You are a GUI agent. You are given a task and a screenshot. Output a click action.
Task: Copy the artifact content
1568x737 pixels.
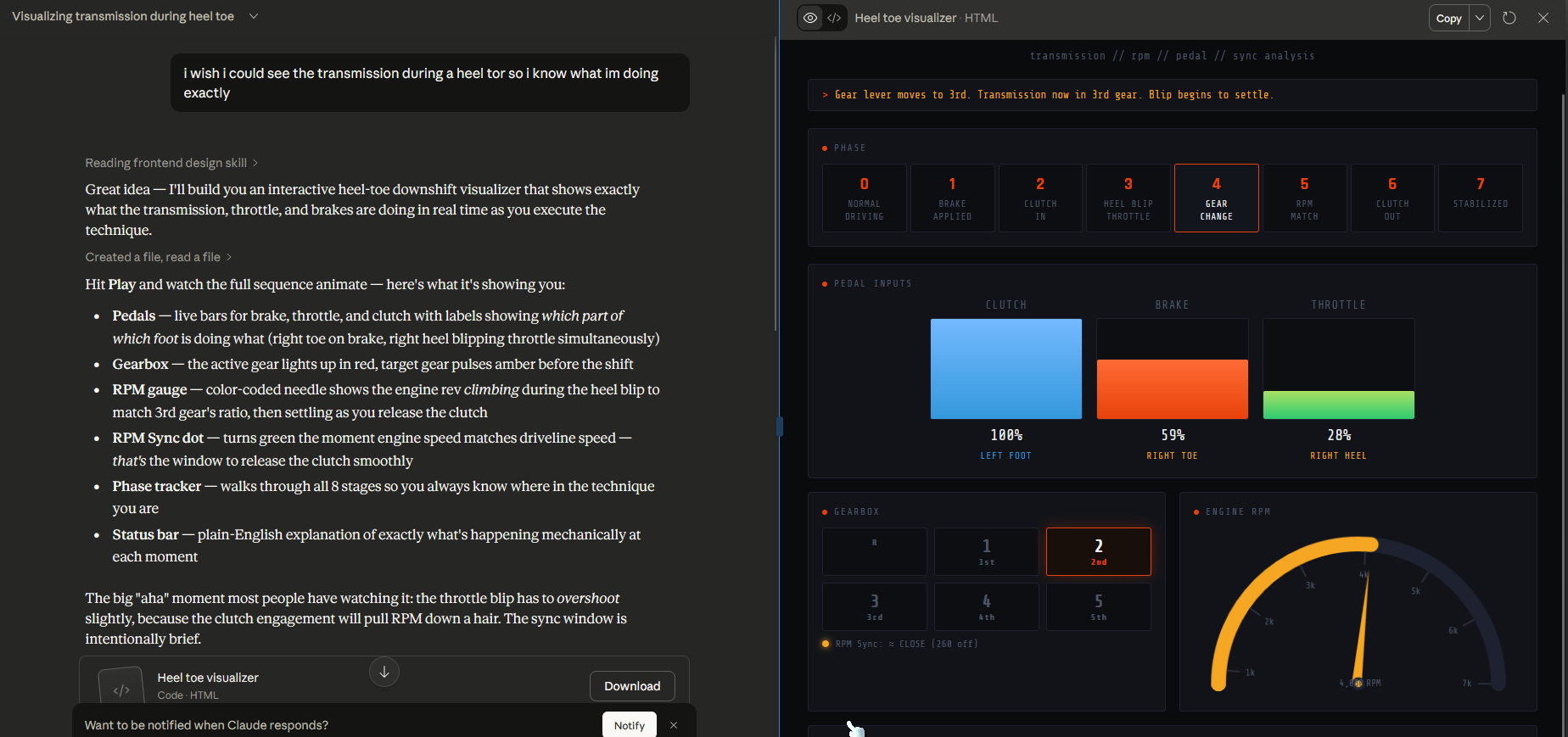[1448, 18]
